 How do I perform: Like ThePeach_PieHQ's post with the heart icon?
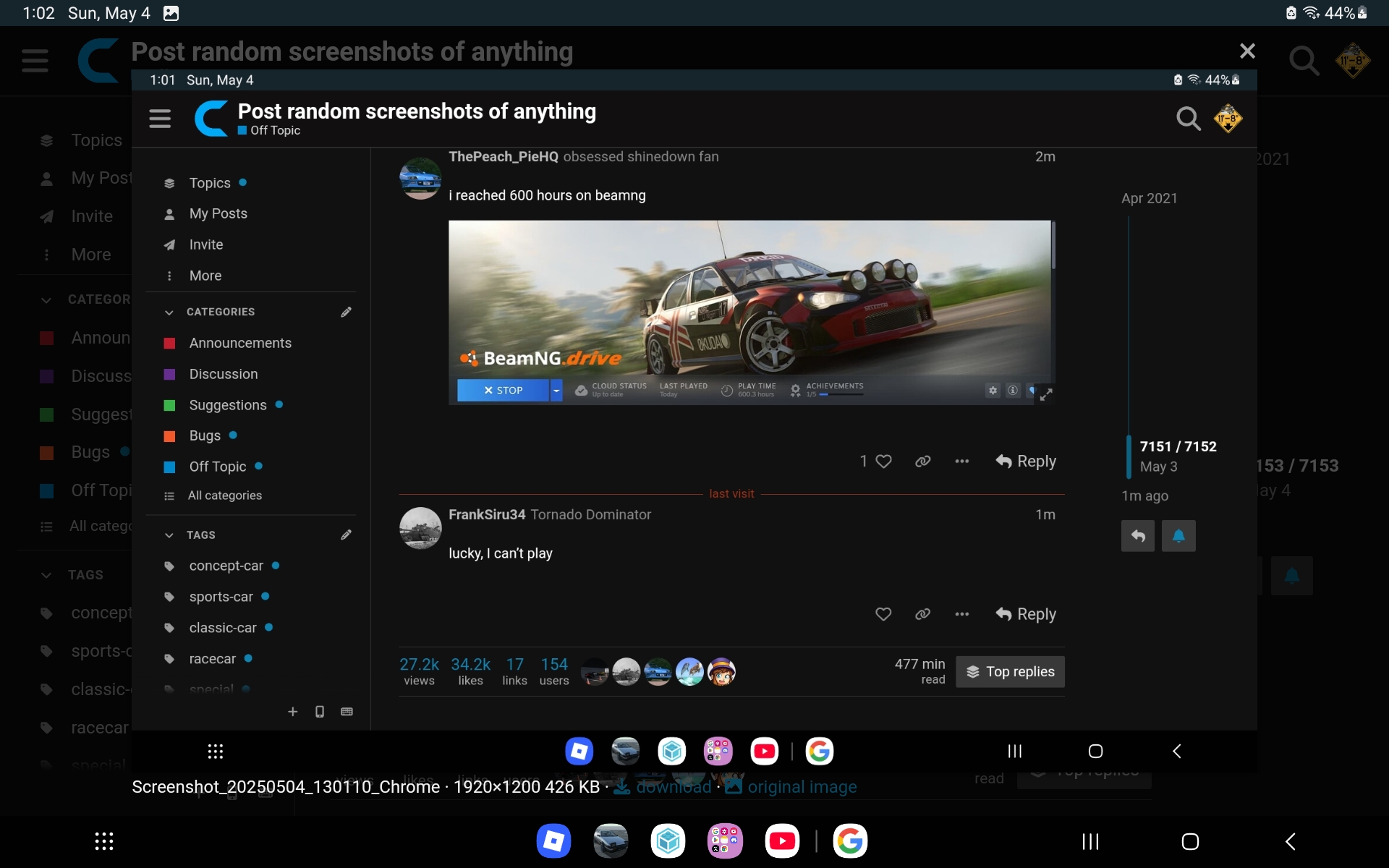[x=883, y=461]
